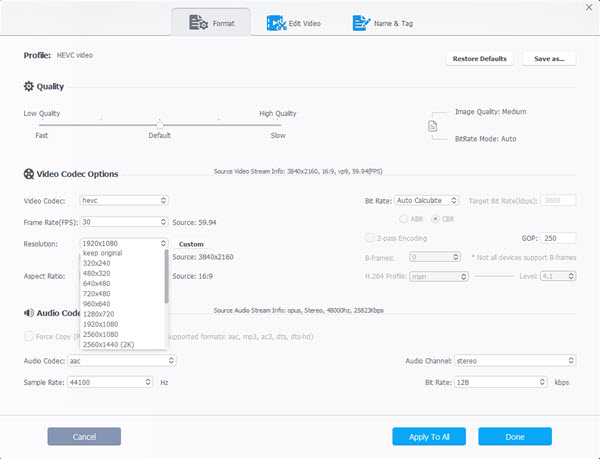This screenshot has width=600, height=459.
Task: Close the dialog with the X button
Action: coord(589,7)
